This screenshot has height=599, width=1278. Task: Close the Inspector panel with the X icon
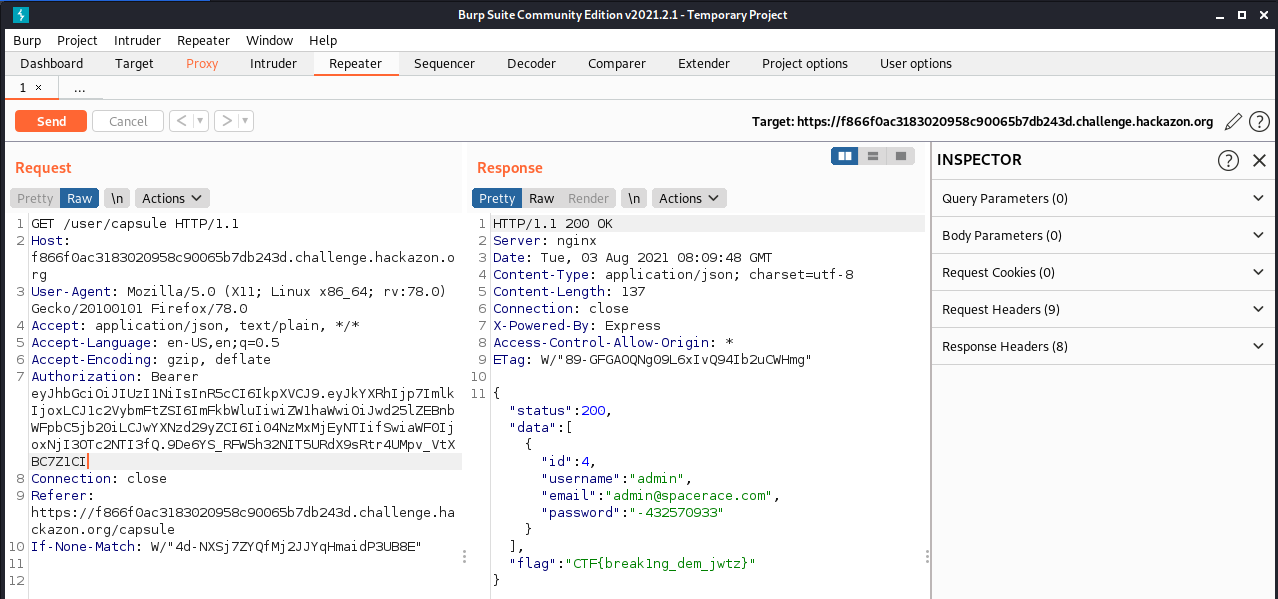1259,160
